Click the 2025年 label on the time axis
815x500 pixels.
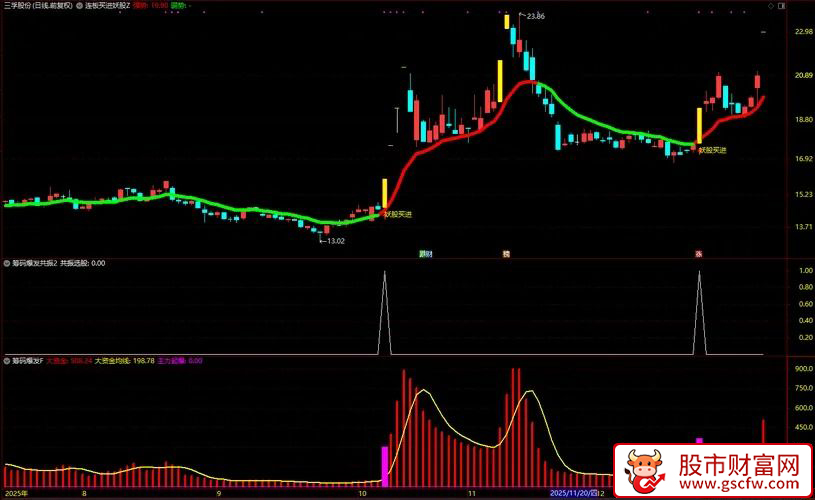point(16,493)
